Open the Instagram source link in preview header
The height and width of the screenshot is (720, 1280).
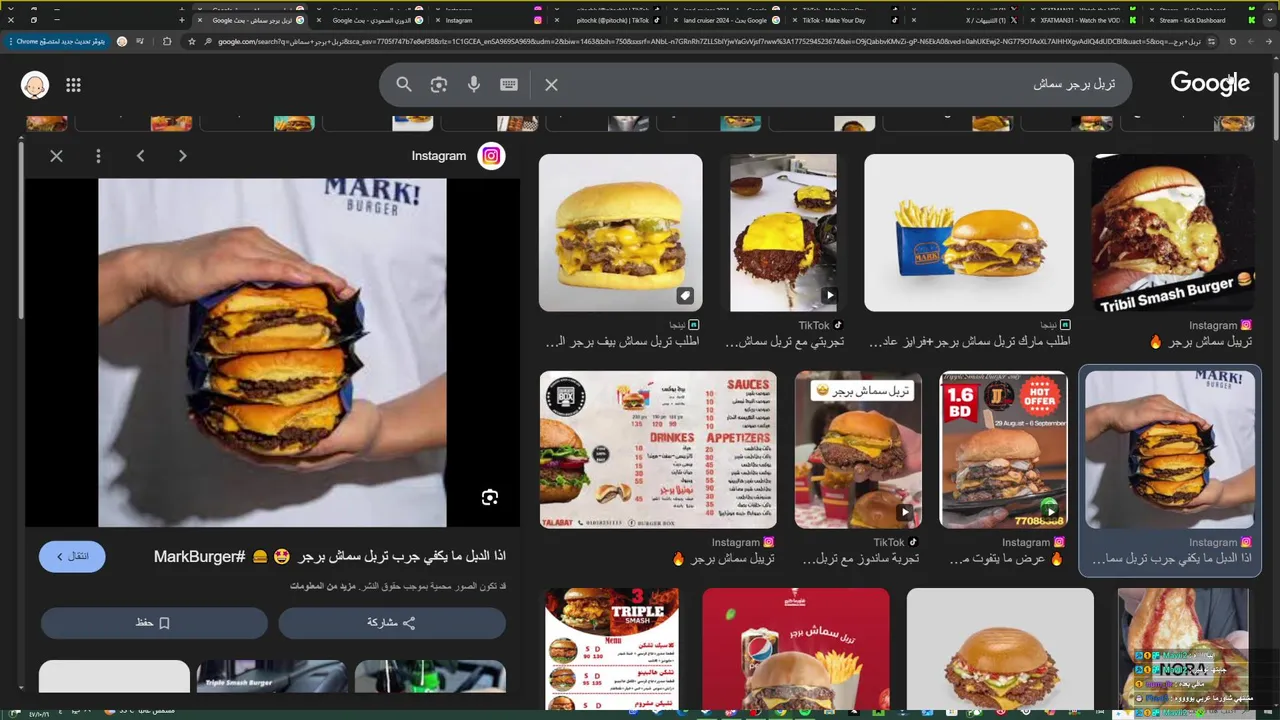439,156
